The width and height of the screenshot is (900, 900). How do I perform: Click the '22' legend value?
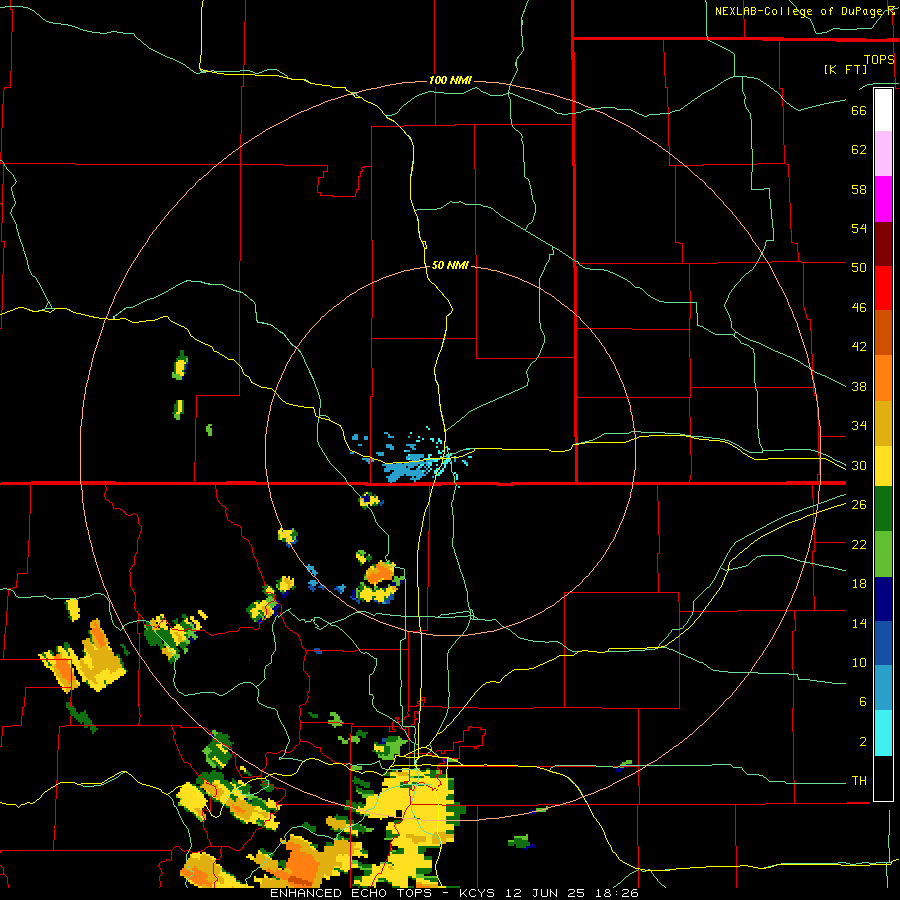point(859,544)
